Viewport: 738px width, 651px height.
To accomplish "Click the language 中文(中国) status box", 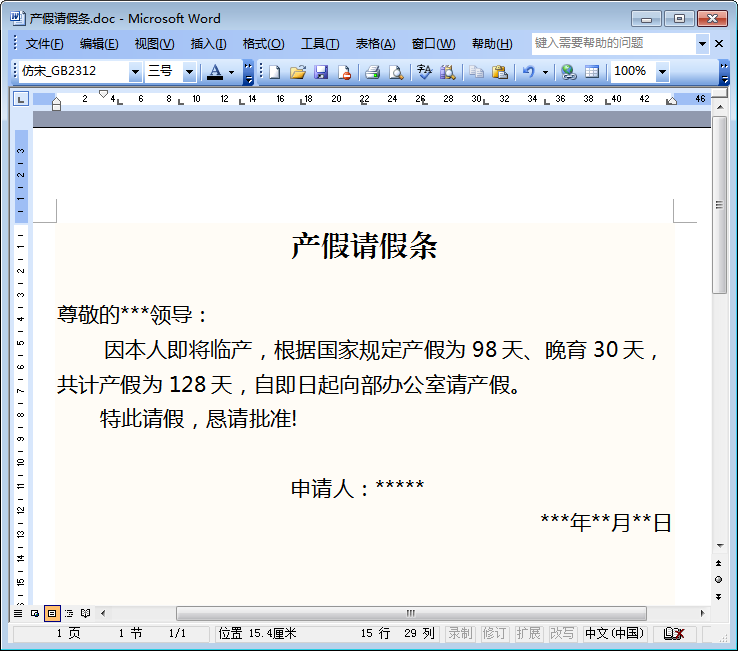I will coord(614,634).
